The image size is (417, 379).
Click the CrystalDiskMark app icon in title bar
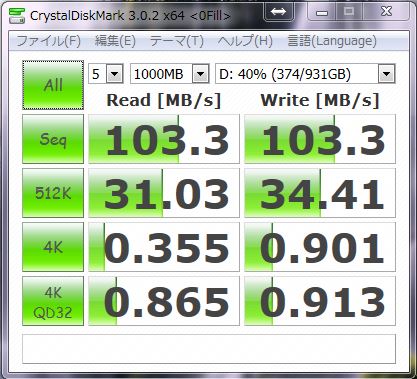[17, 15]
